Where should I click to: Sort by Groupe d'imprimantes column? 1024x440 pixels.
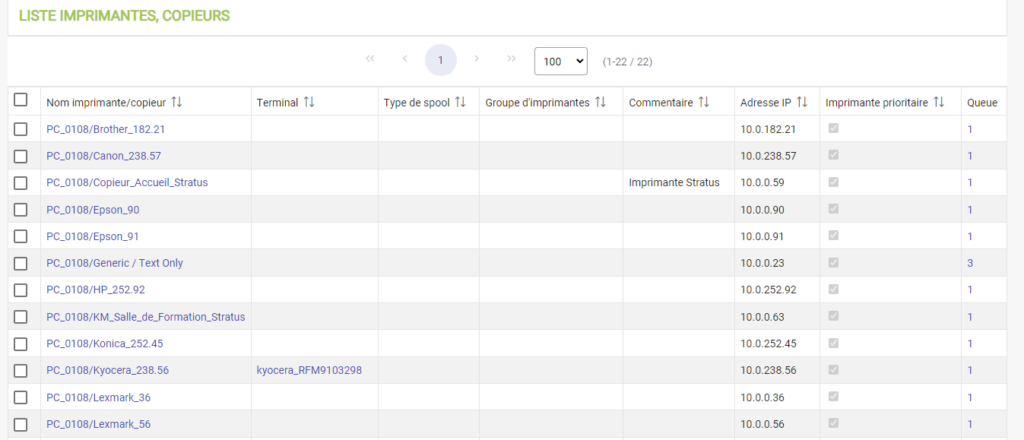pos(600,102)
